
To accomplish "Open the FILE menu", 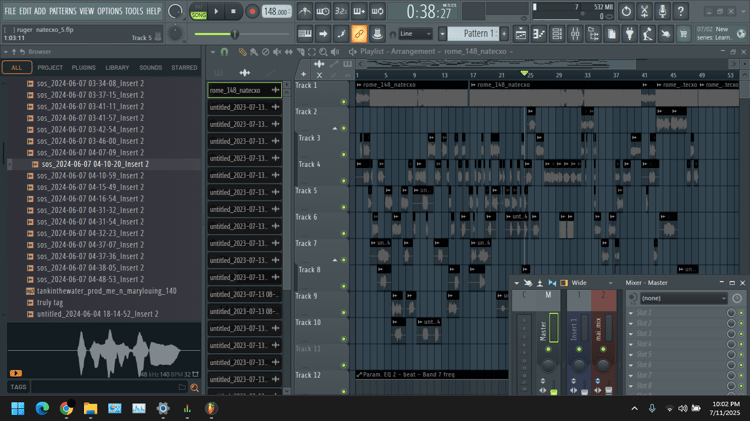I will click(10, 11).
